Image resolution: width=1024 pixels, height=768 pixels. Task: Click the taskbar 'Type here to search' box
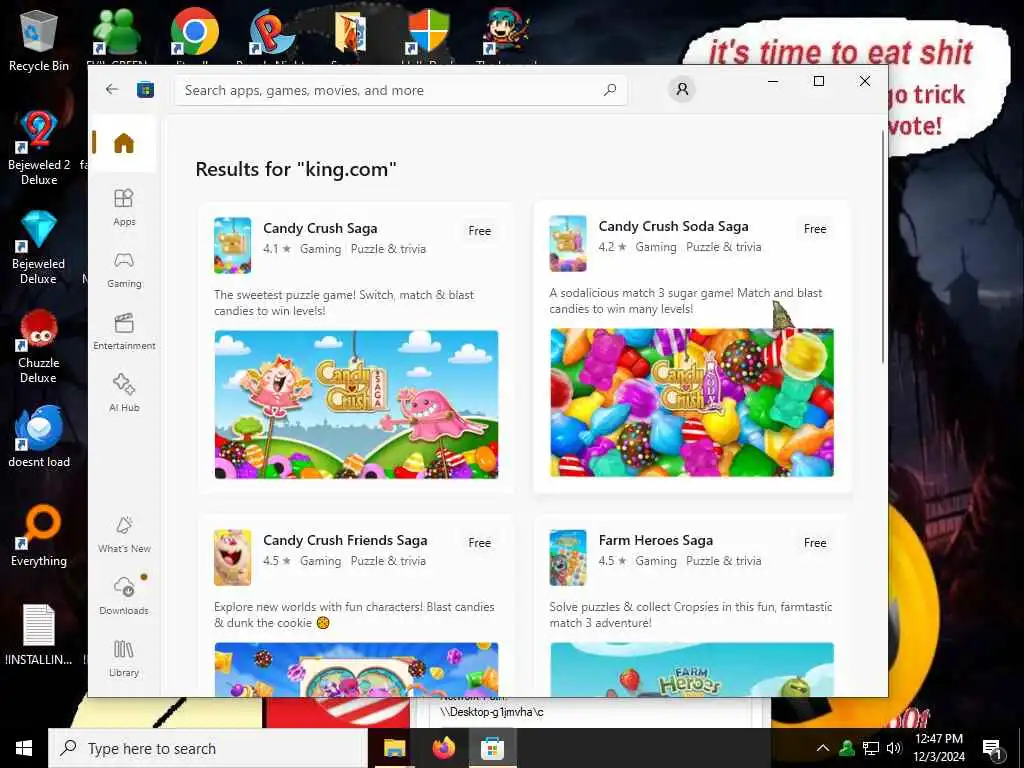[208, 748]
